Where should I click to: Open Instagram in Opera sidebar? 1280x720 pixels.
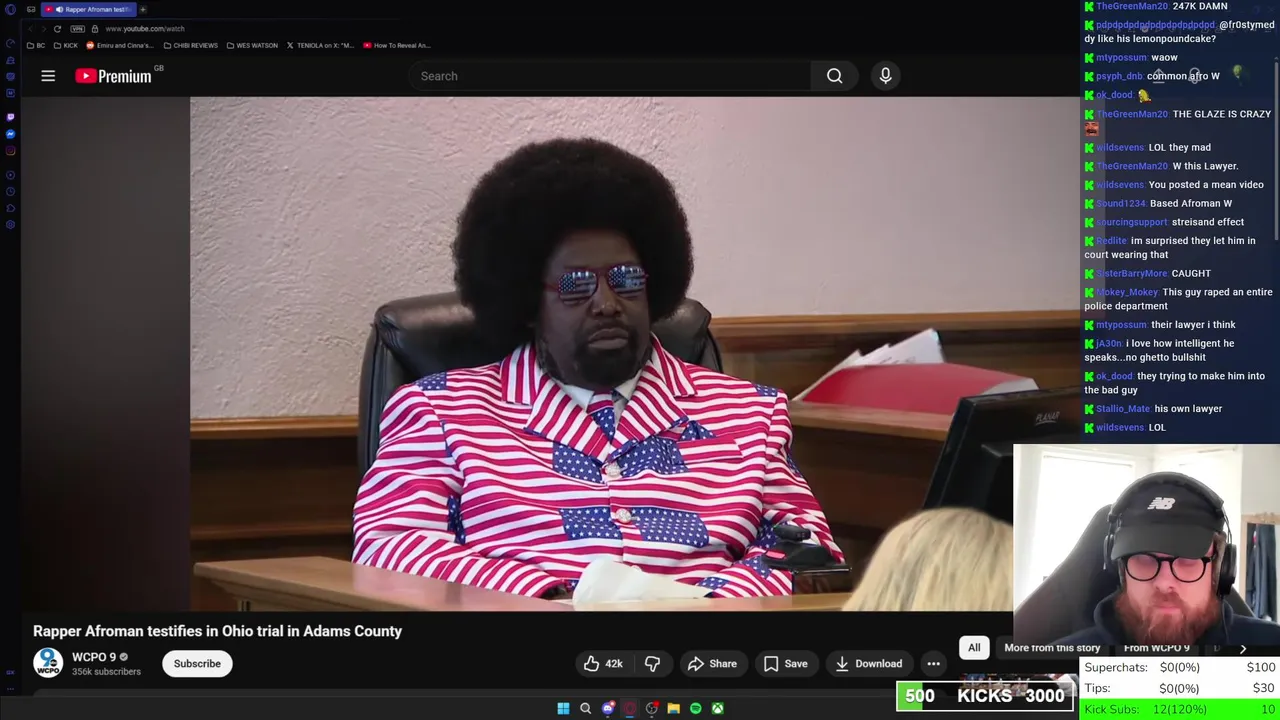pyautogui.click(x=10, y=151)
